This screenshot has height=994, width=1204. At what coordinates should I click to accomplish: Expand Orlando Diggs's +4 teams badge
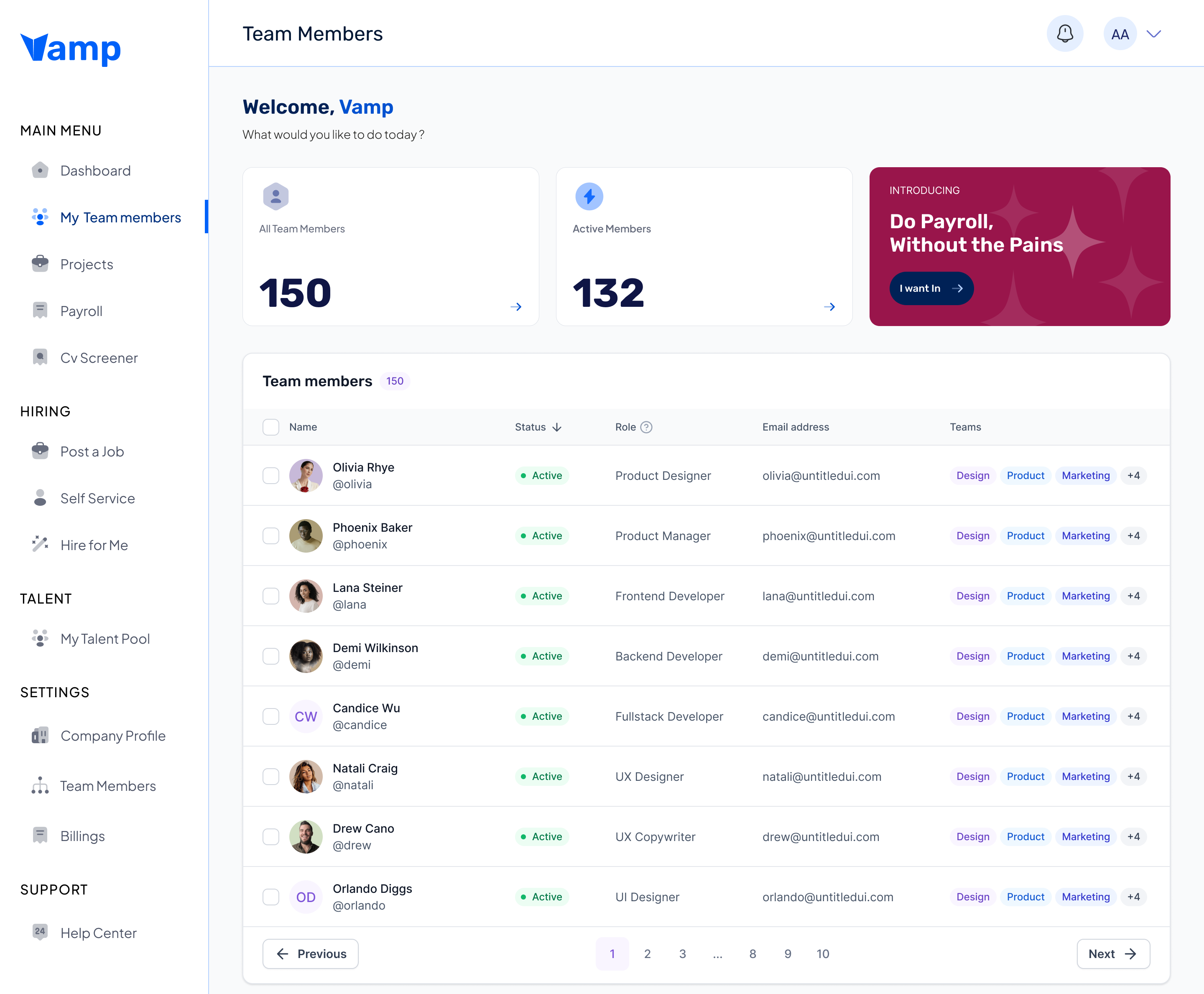point(1134,897)
